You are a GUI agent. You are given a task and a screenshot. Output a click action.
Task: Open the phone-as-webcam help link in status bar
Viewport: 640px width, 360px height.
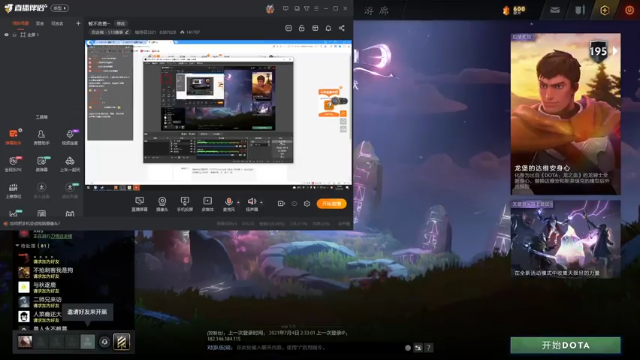tap(35, 224)
